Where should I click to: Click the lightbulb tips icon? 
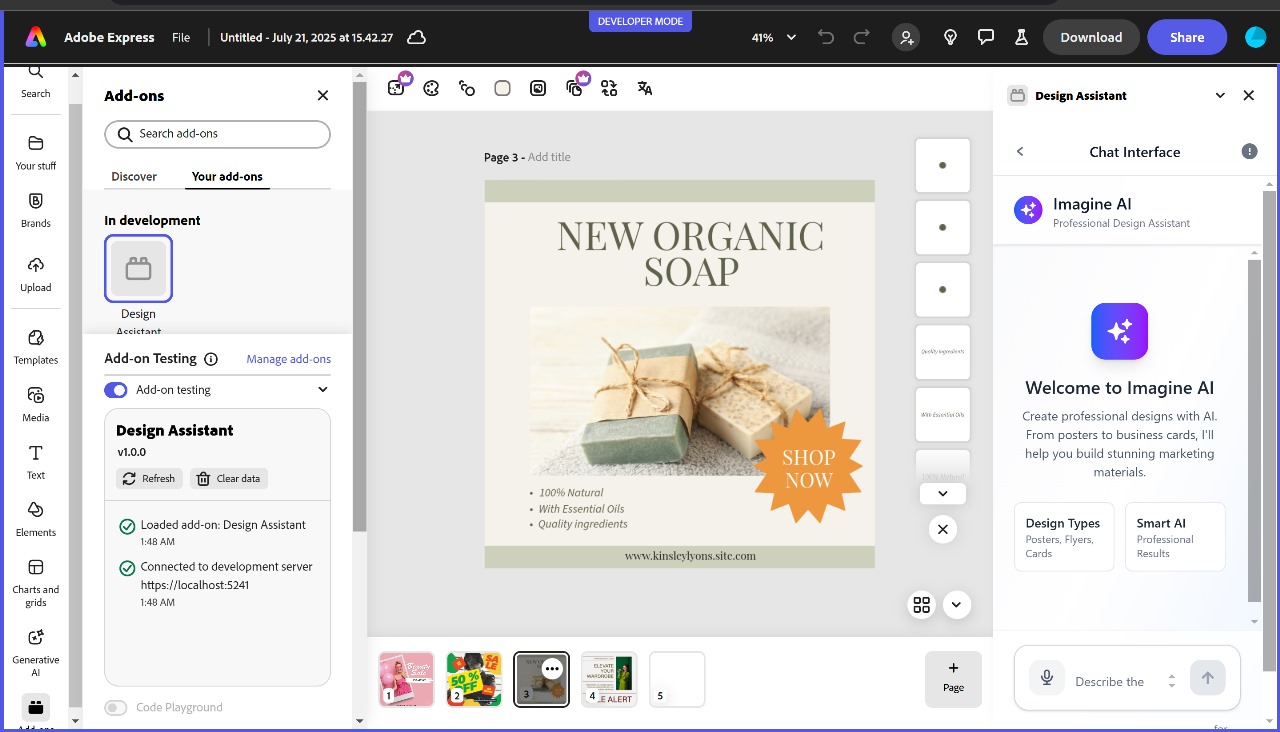[951, 37]
